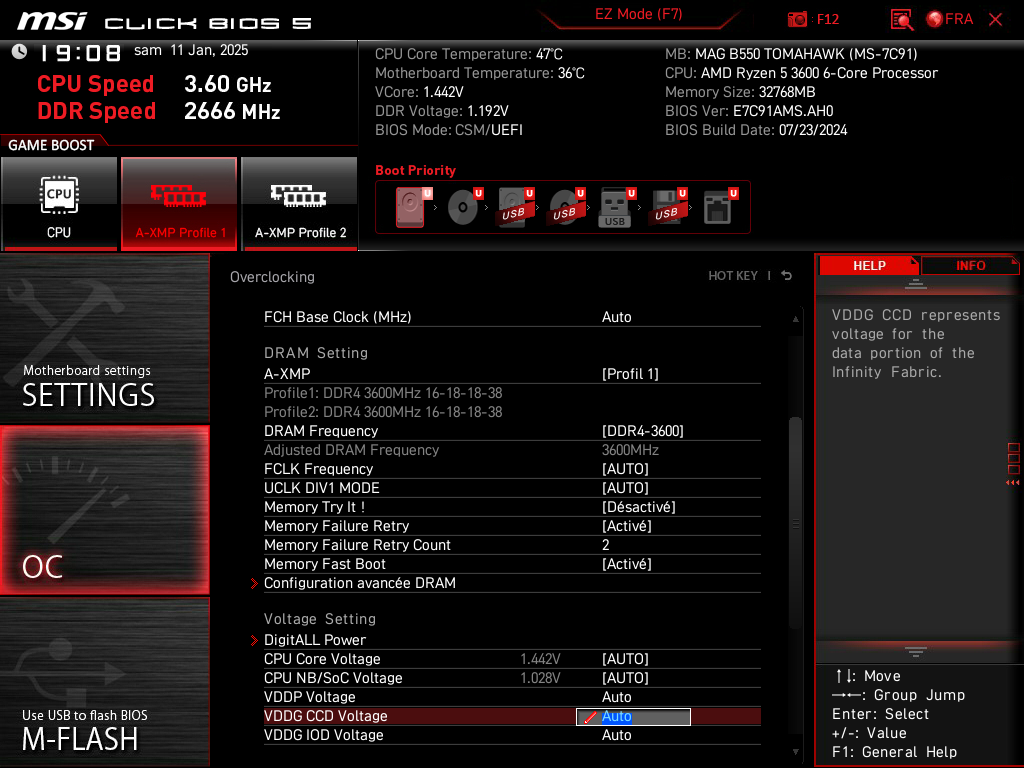Switch to the HELP tab
The height and width of the screenshot is (768, 1024).
(869, 266)
